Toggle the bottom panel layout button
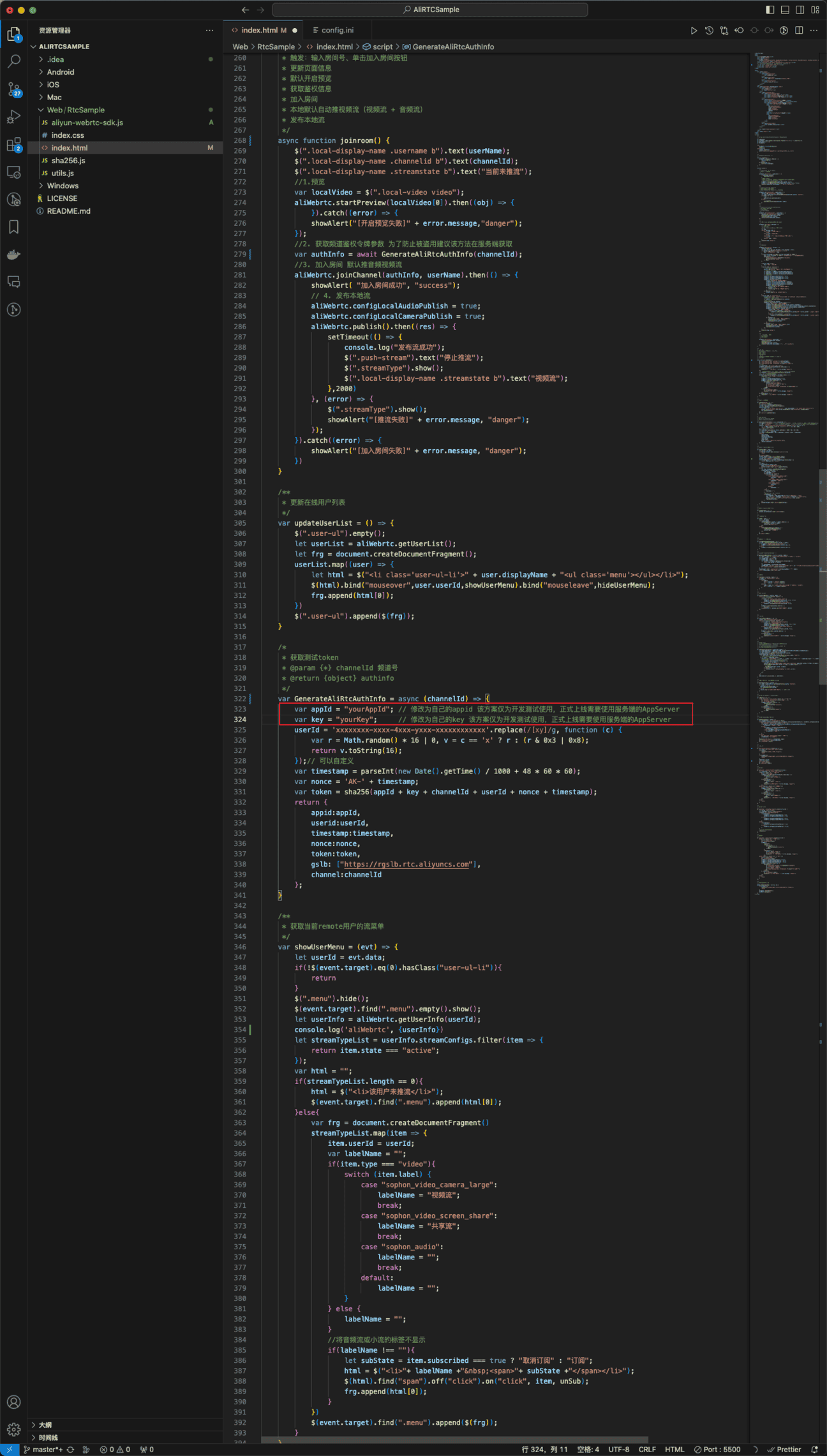 tap(785, 10)
